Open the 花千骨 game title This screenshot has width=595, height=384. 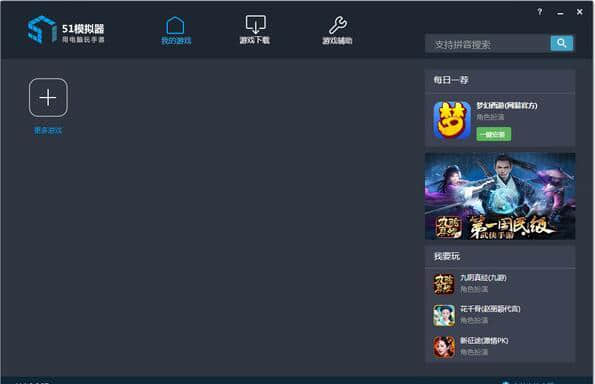(490, 309)
